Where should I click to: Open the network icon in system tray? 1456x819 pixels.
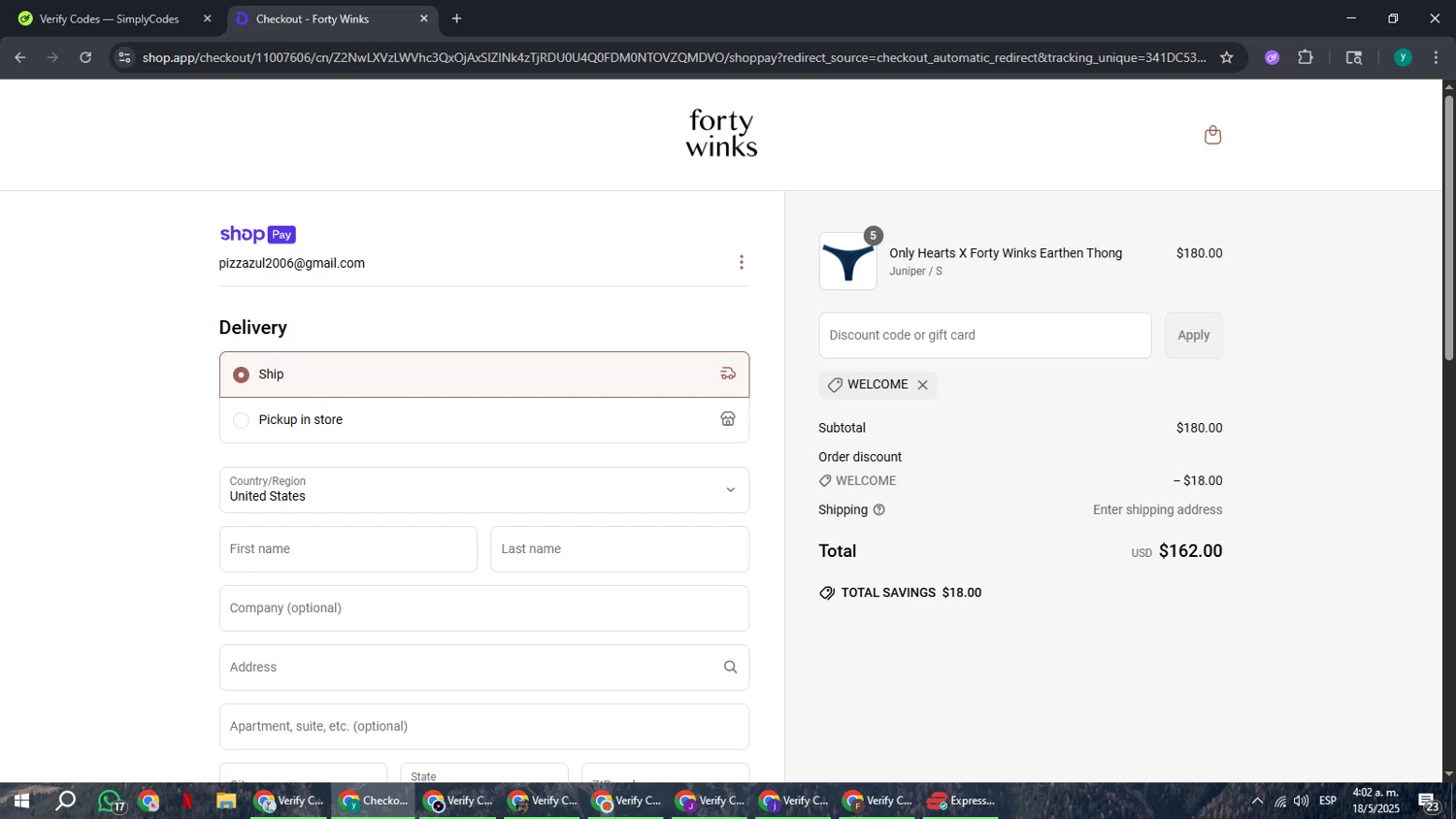coord(1279,802)
